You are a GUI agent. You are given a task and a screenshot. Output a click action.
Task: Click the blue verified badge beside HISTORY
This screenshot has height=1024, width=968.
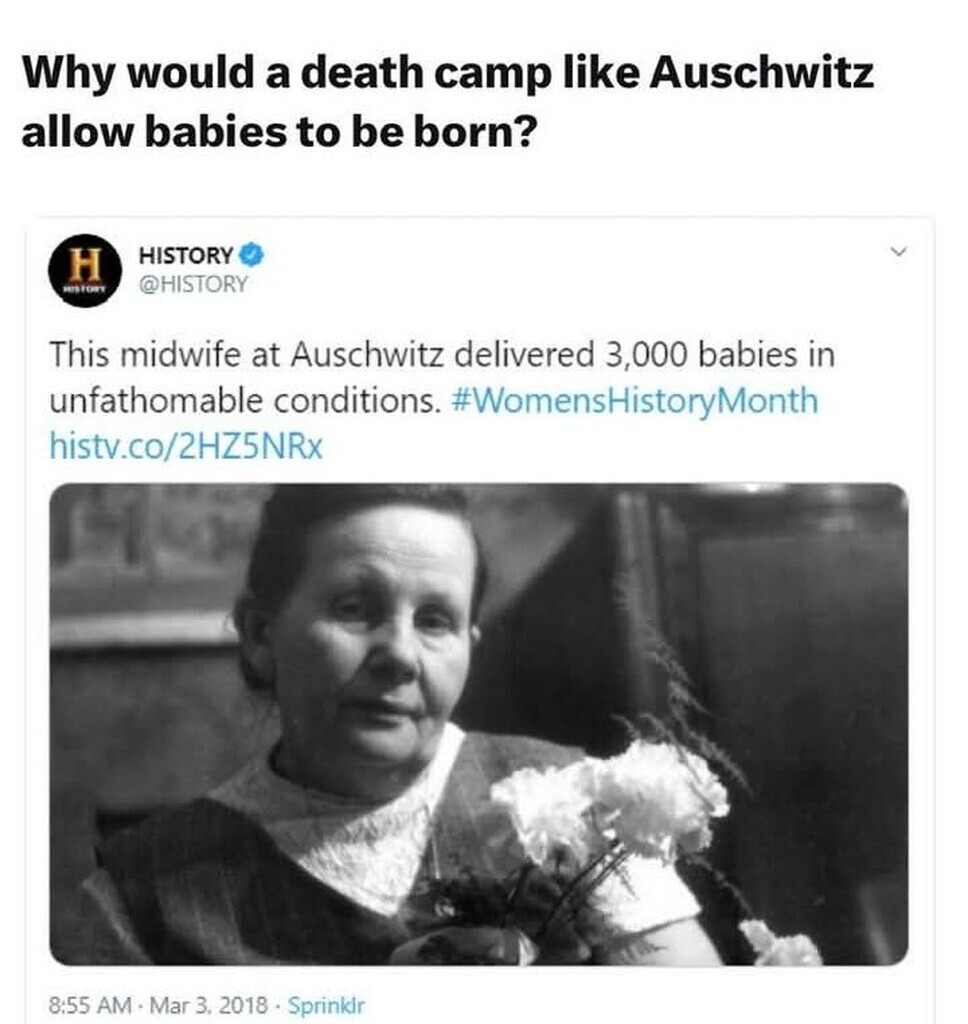tap(252, 255)
